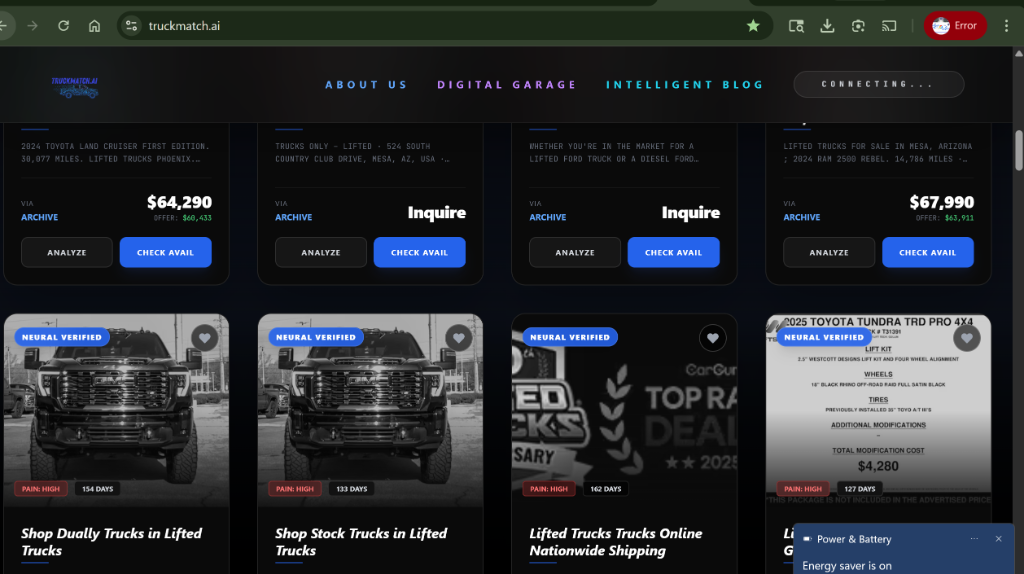This screenshot has height=574, width=1024.
Task: Click Check Avail on the $67,990 listing
Action: click(927, 252)
